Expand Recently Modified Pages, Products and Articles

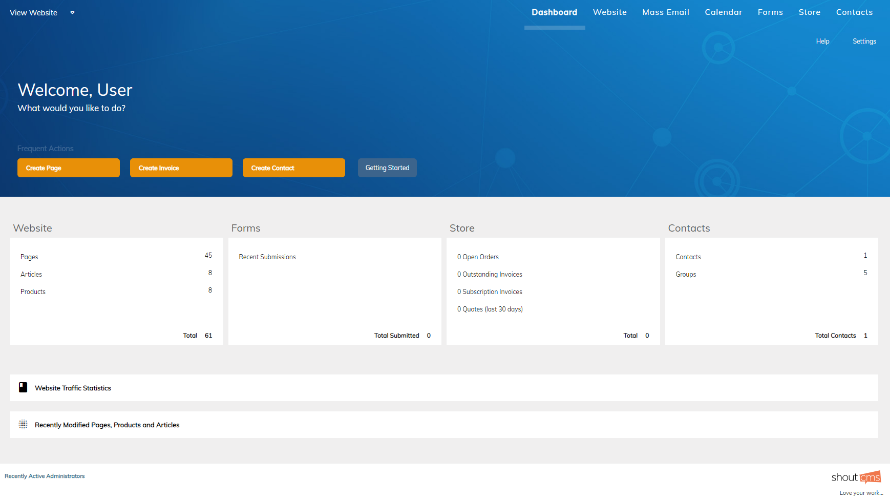[444, 425]
